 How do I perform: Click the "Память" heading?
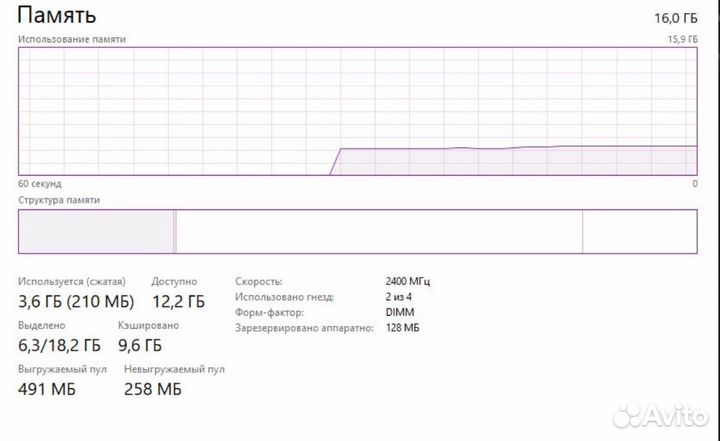click(x=58, y=16)
